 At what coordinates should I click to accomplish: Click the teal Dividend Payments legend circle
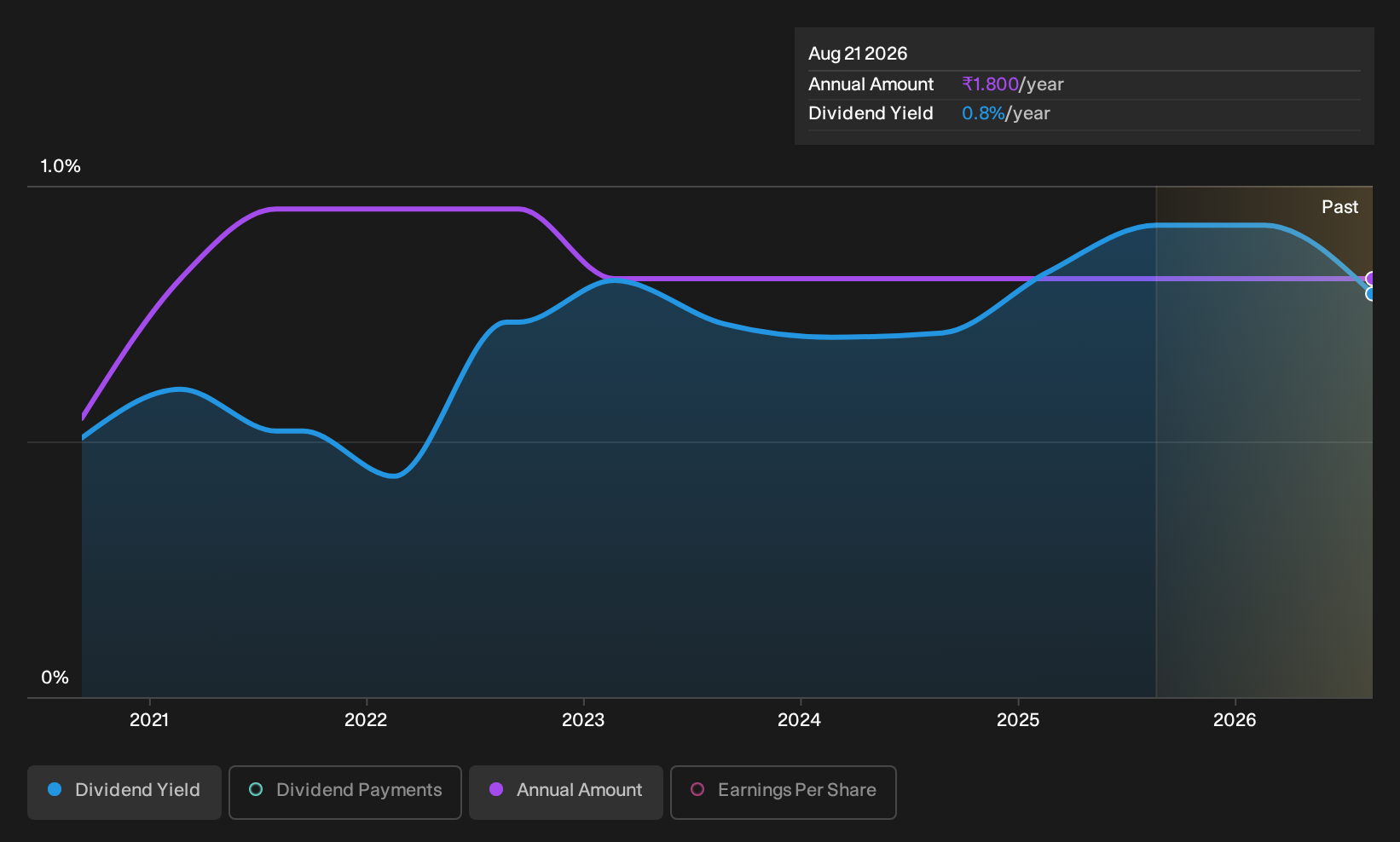[256, 789]
